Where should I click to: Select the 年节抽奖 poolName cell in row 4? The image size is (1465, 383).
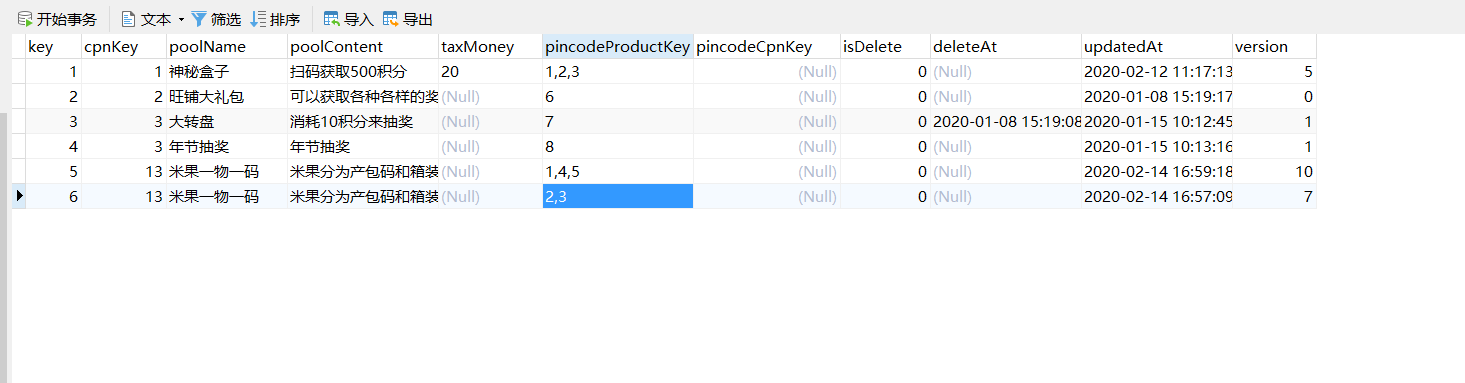(x=227, y=147)
